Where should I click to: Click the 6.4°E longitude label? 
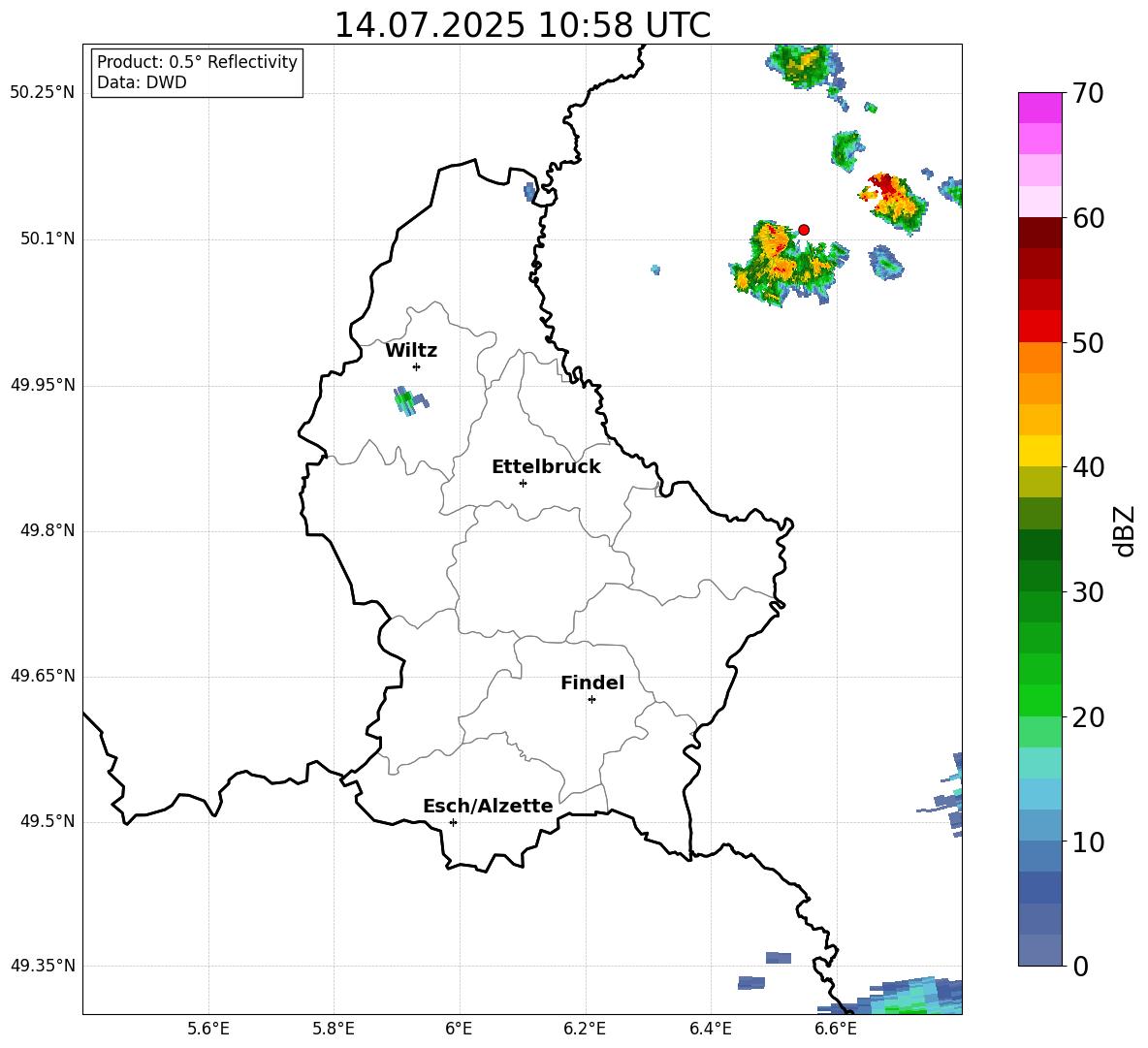pyautogui.click(x=710, y=1029)
